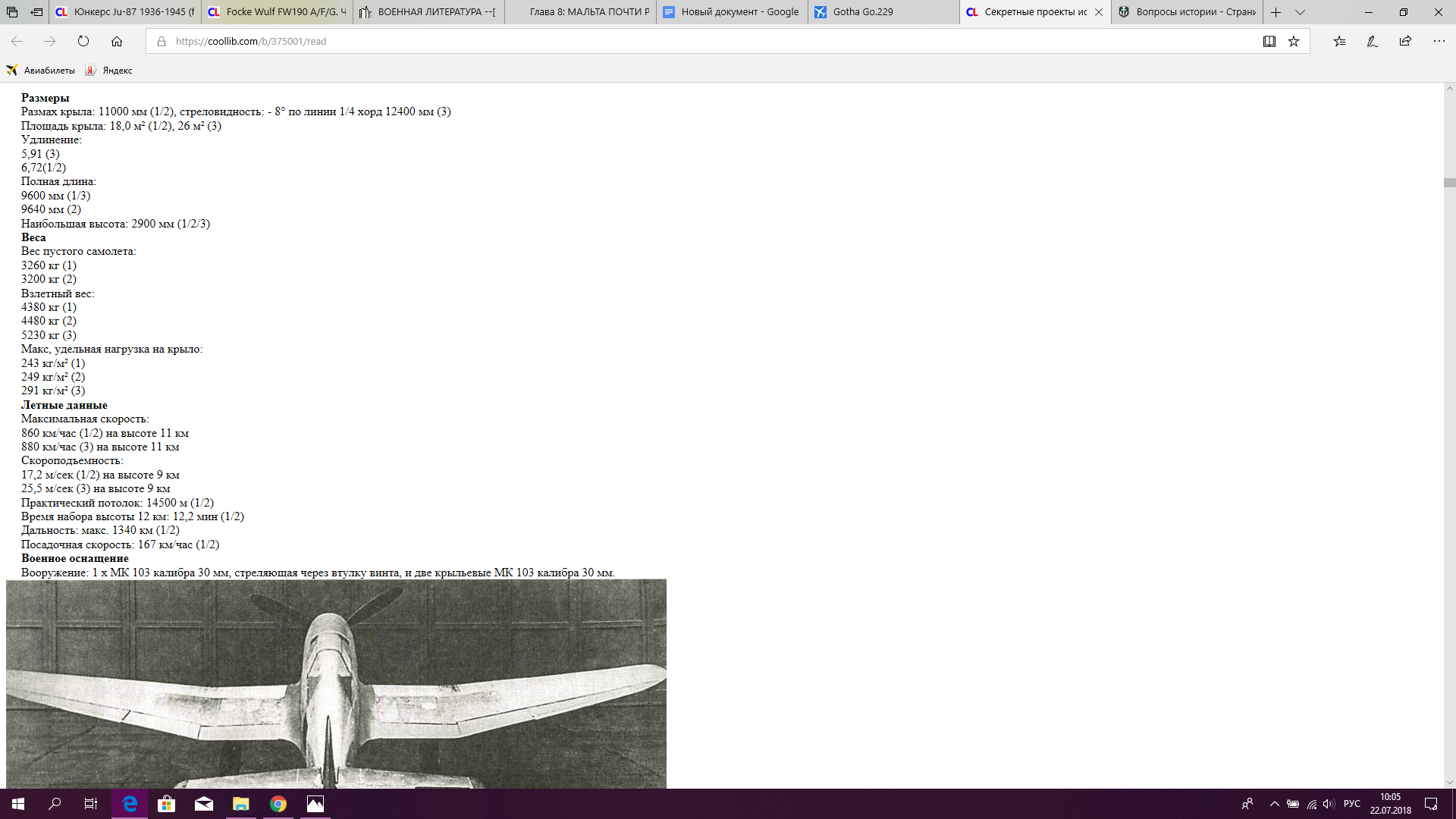This screenshot has width=1456, height=819.
Task: Click Set tabs aside icon
Action: [x=36, y=12]
